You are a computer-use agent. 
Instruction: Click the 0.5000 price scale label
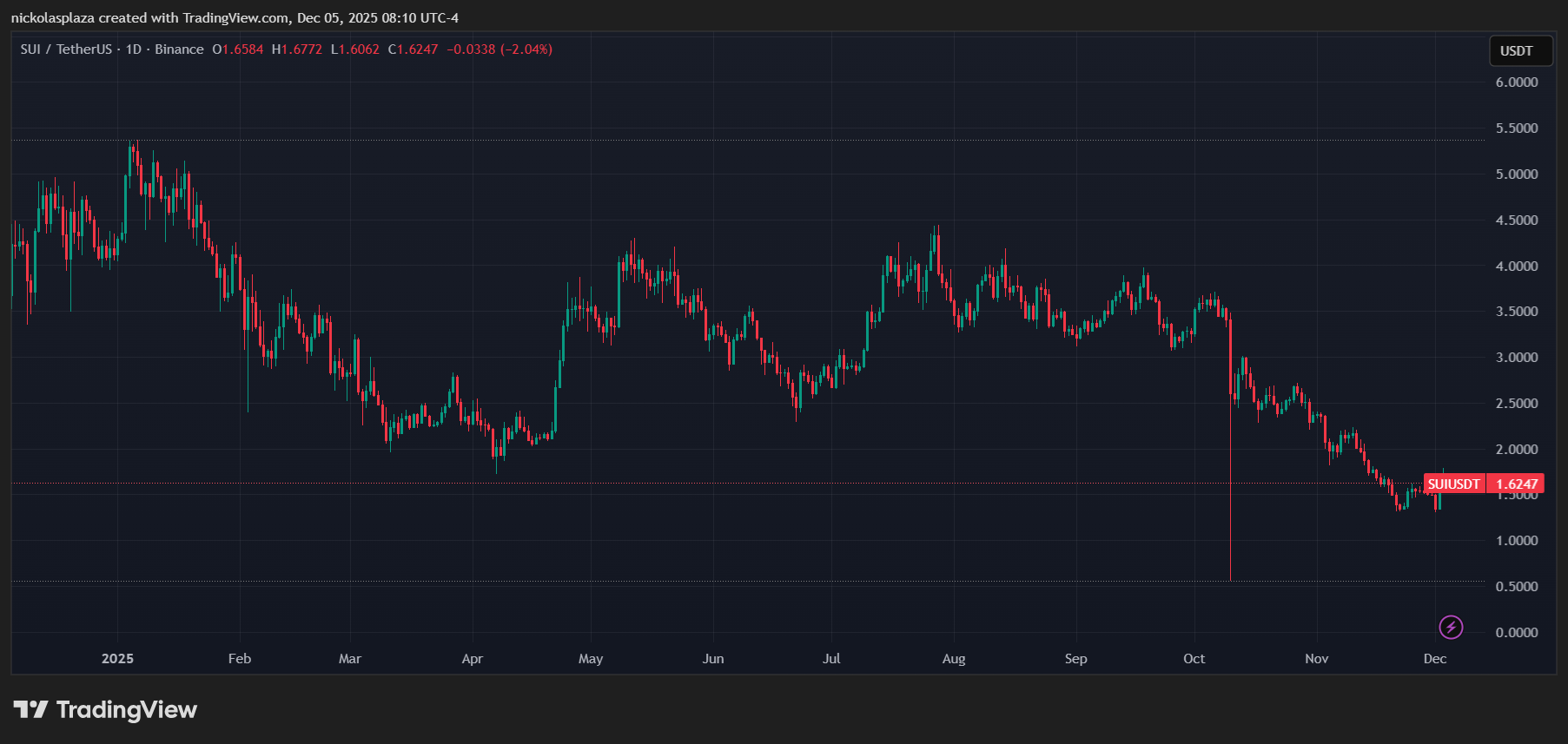pyautogui.click(x=1516, y=587)
